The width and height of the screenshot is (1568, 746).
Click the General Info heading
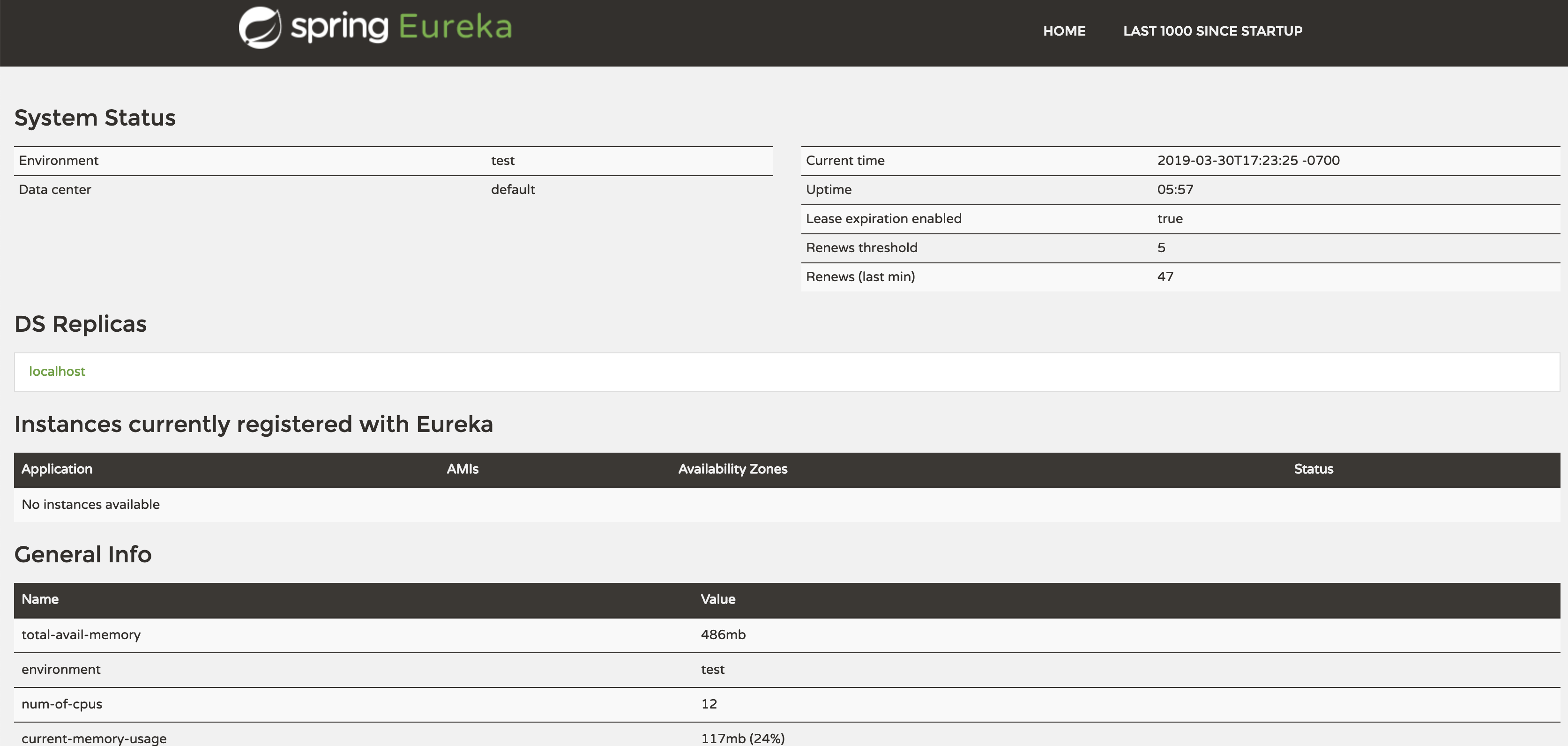(x=83, y=554)
